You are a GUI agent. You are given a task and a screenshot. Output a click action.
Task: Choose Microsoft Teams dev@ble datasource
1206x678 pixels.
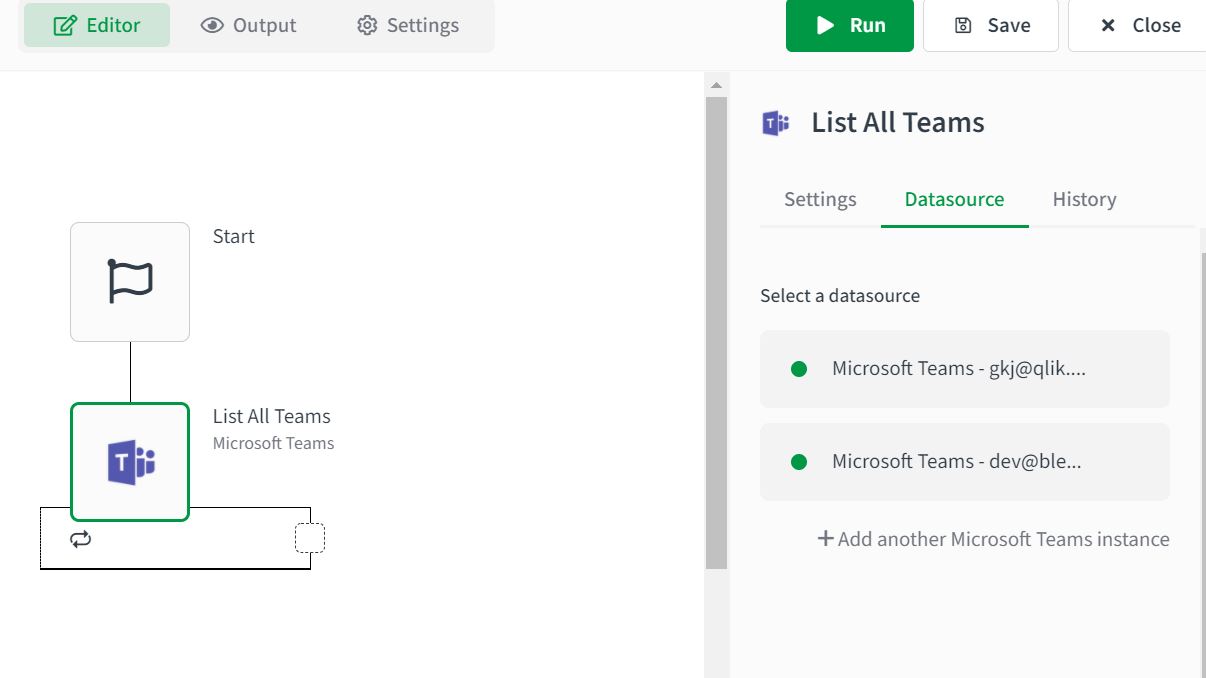[965, 462]
